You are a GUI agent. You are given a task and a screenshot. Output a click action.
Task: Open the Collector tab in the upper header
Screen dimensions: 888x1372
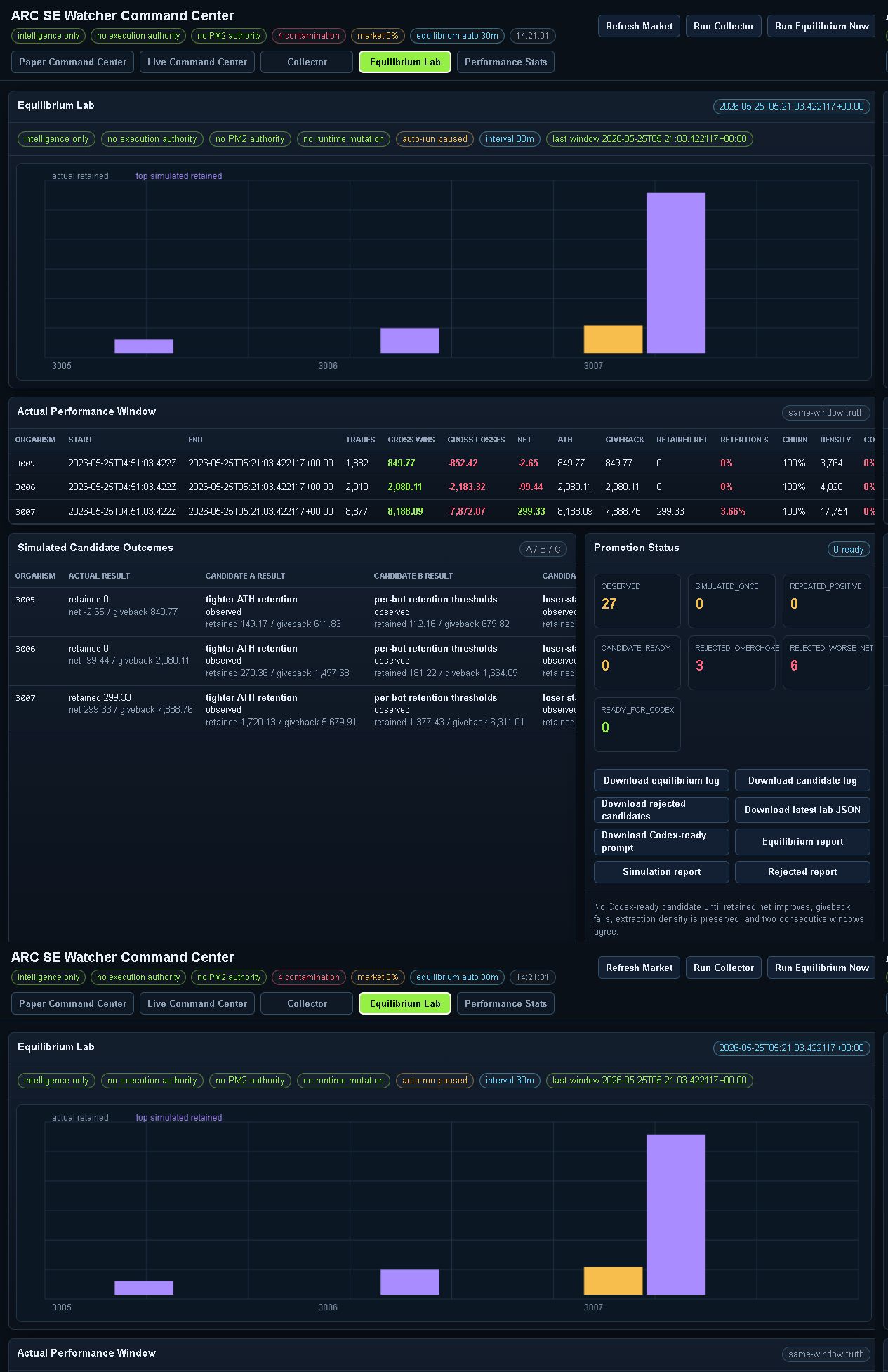(307, 62)
